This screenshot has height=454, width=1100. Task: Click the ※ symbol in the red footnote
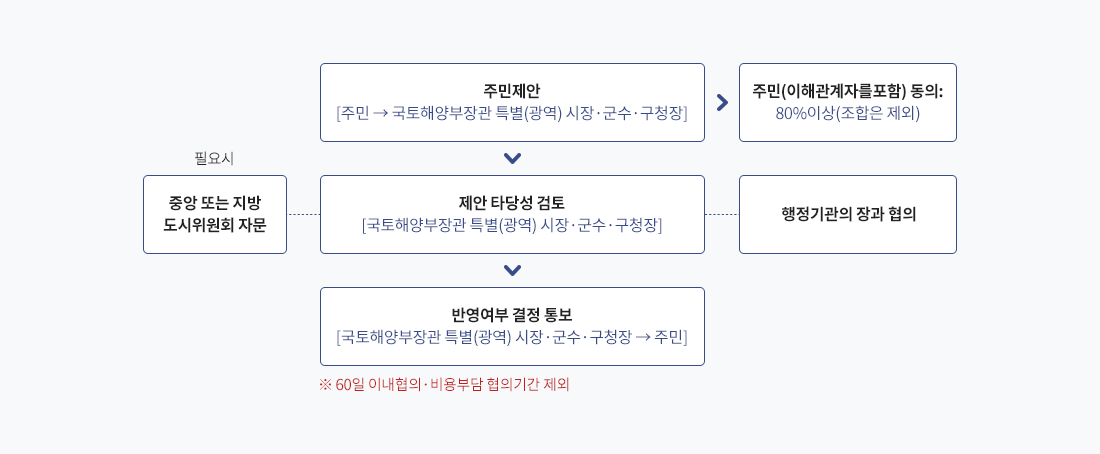click(x=324, y=385)
